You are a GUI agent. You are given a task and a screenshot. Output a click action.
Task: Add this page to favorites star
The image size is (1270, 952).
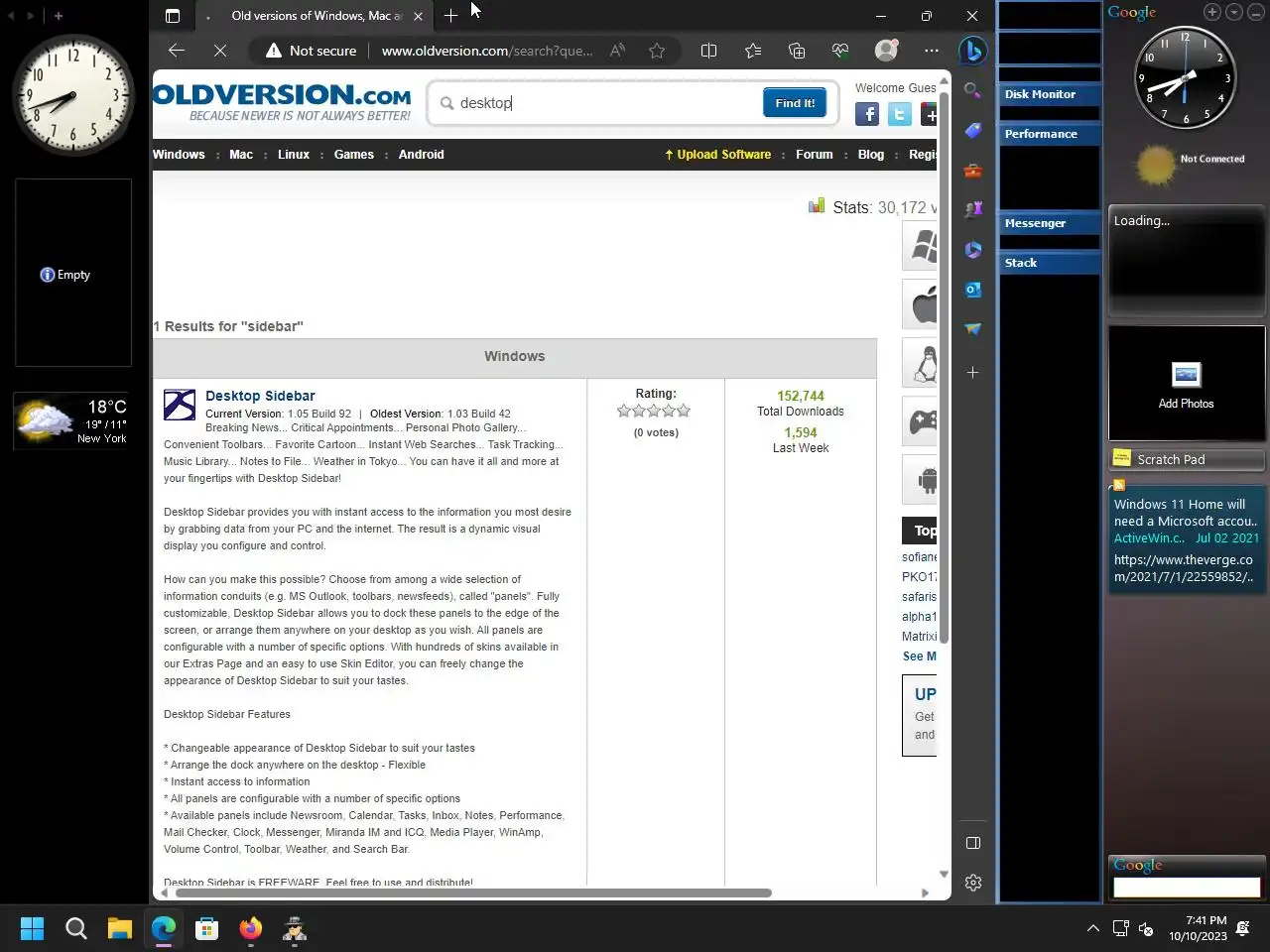(x=657, y=51)
